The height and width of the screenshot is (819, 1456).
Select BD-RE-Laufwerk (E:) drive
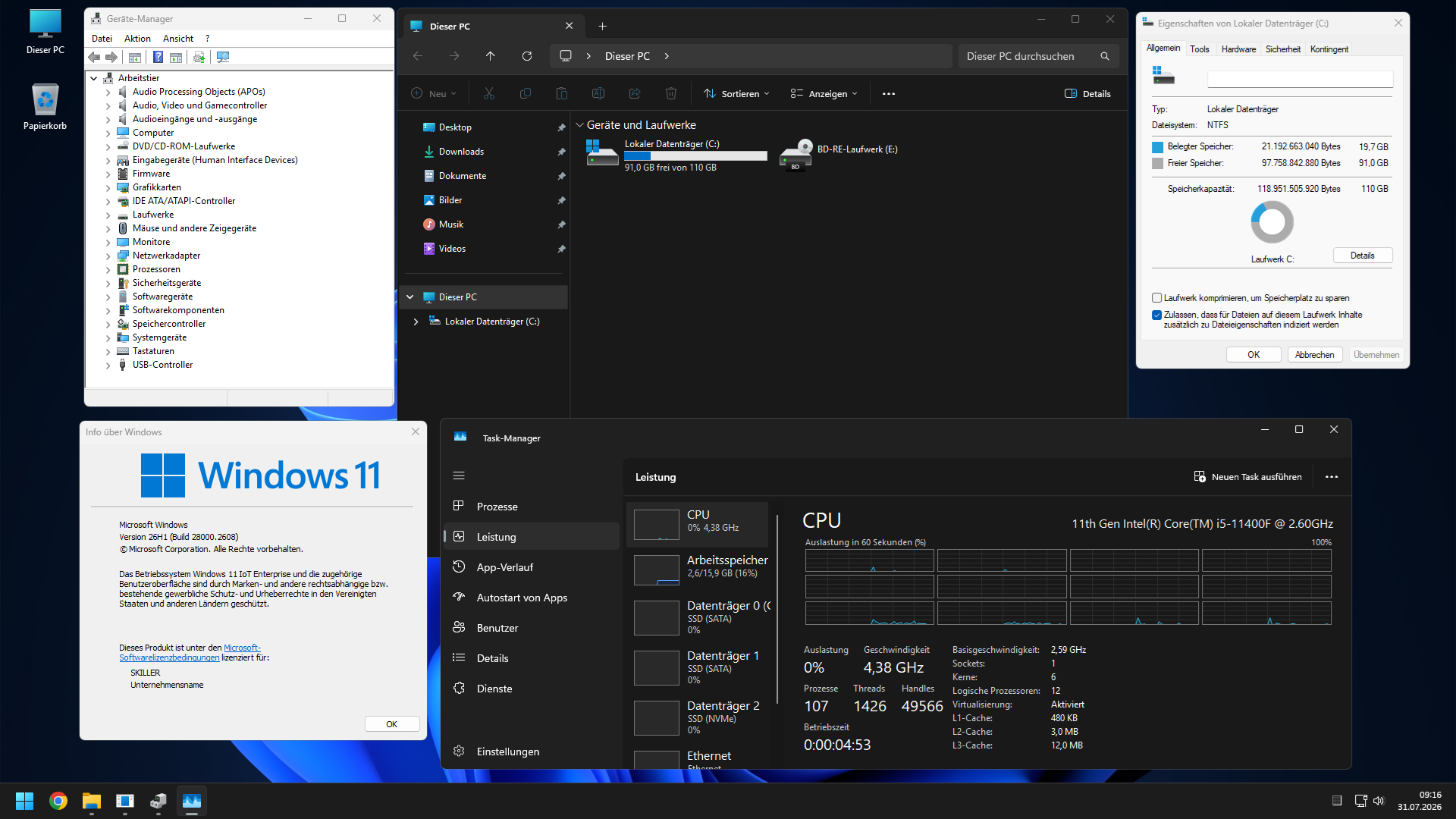[839, 155]
